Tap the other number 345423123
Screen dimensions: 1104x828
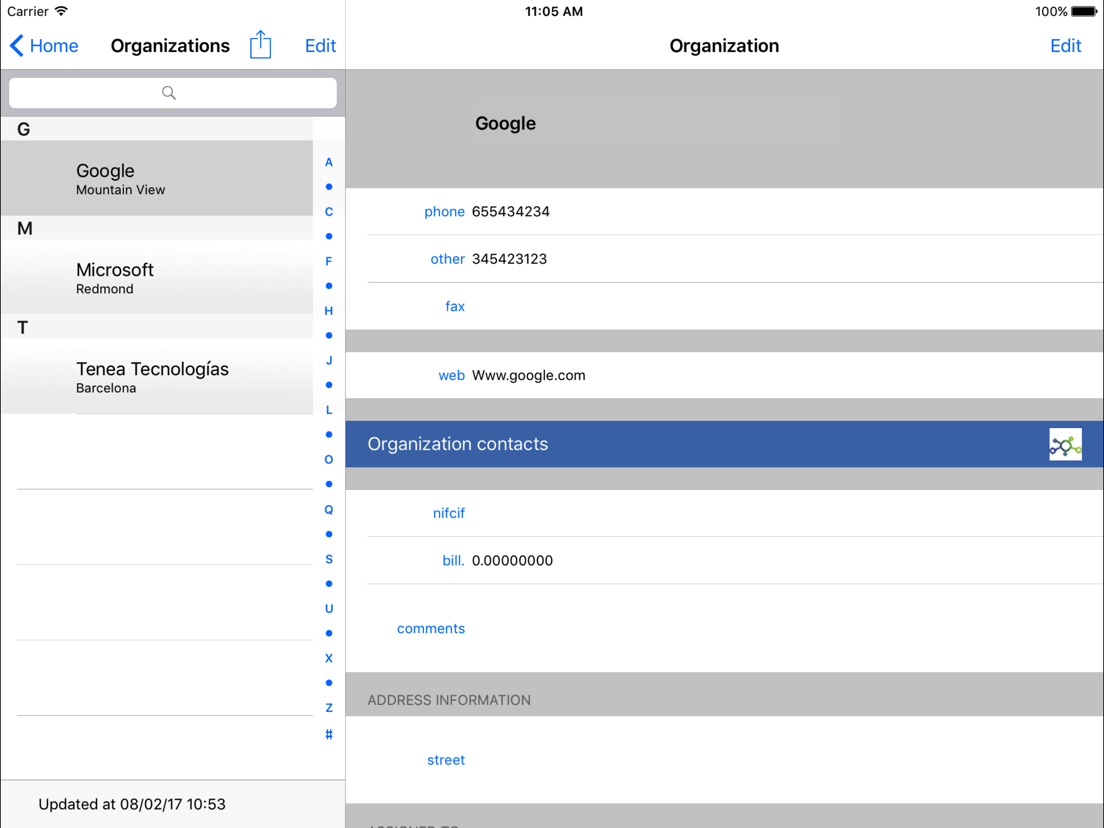pos(509,259)
